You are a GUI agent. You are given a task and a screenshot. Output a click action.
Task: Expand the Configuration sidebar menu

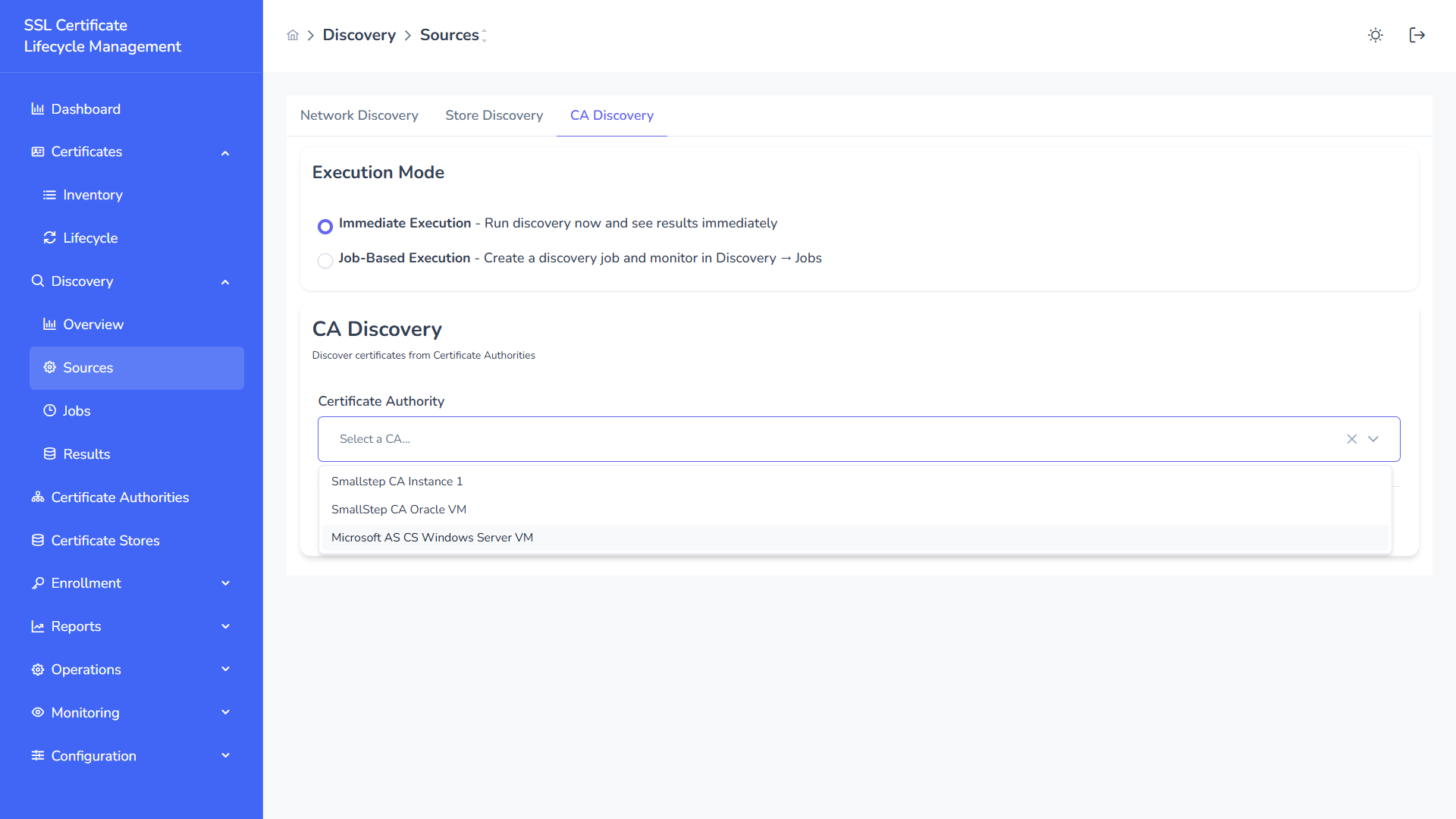(x=225, y=756)
